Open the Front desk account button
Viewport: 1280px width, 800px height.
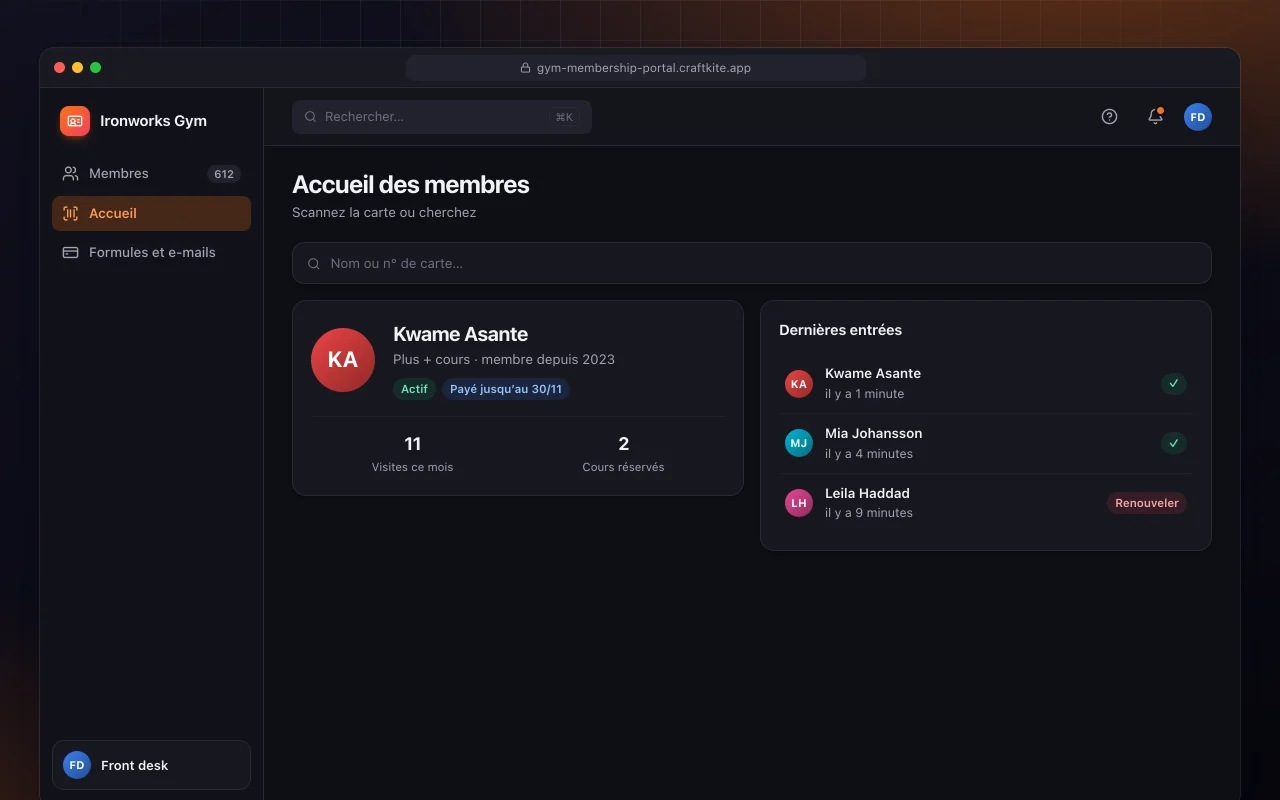coord(151,765)
